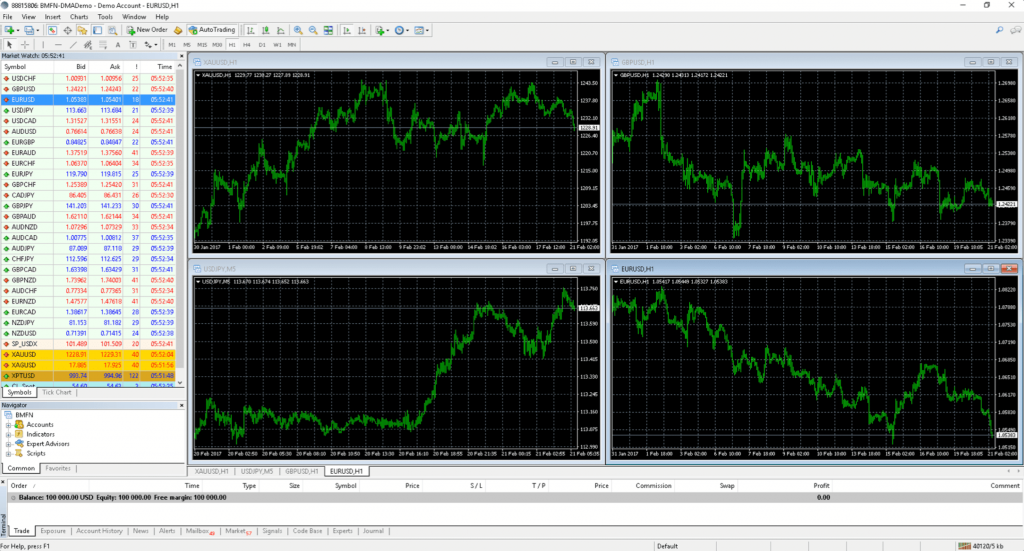Screen dimensions: 1024x551
Task: Enable chart auto scroll icon
Action: pyautogui.click(x=347, y=30)
